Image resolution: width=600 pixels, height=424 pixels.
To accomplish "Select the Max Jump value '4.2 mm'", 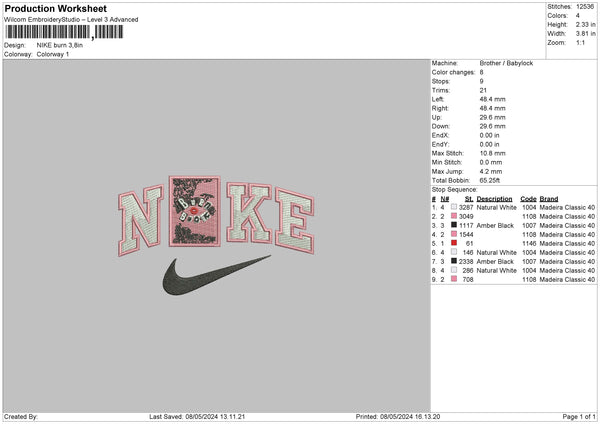I will click(x=491, y=171).
